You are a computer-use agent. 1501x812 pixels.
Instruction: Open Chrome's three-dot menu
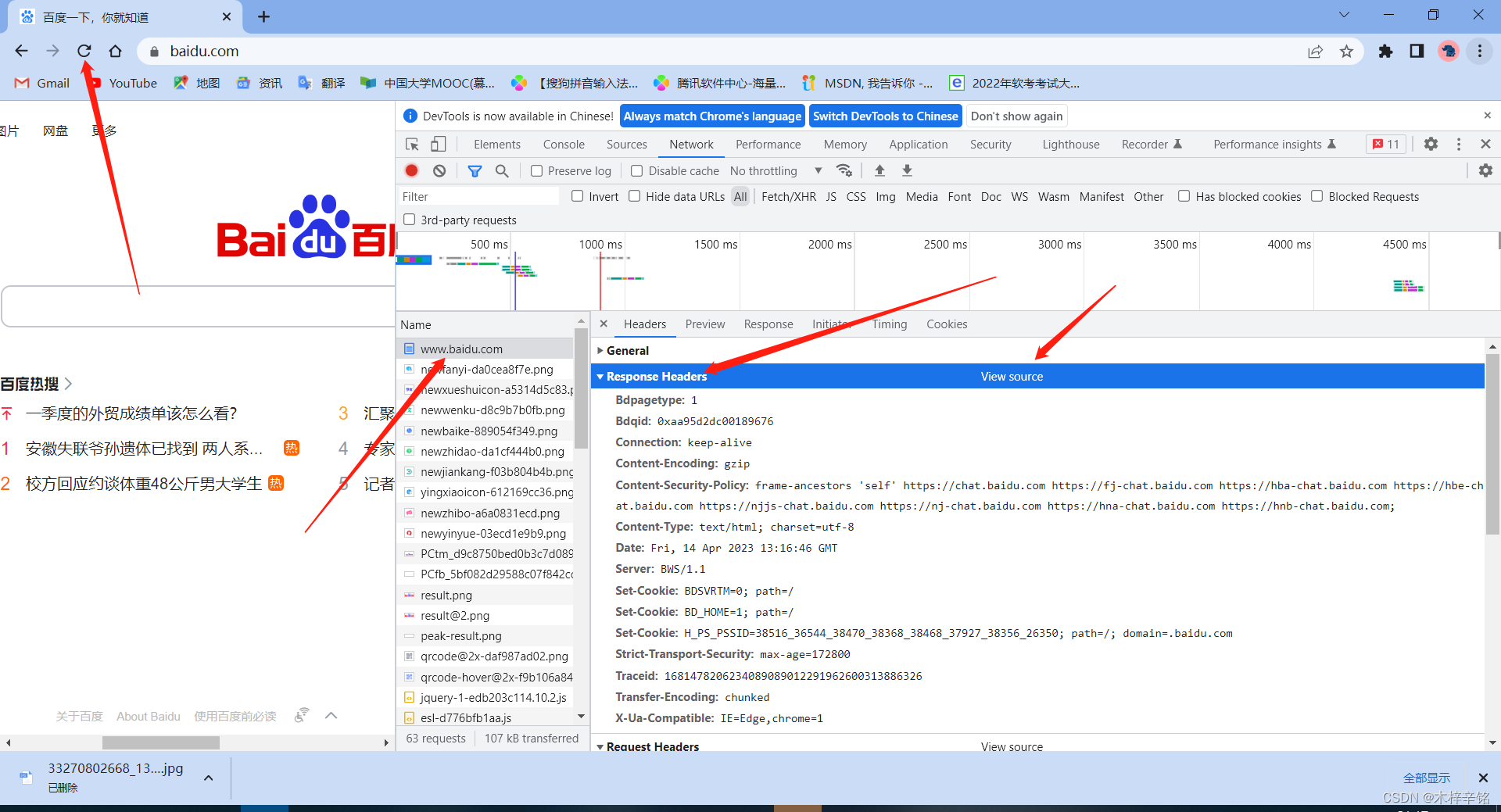(1480, 51)
